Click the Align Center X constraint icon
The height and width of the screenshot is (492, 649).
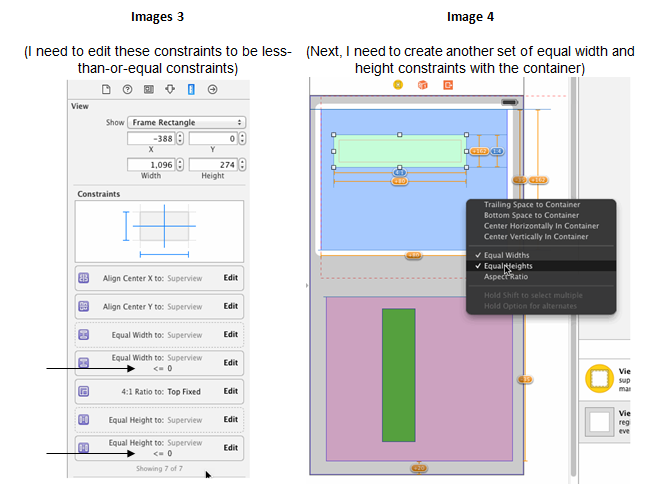click(84, 278)
